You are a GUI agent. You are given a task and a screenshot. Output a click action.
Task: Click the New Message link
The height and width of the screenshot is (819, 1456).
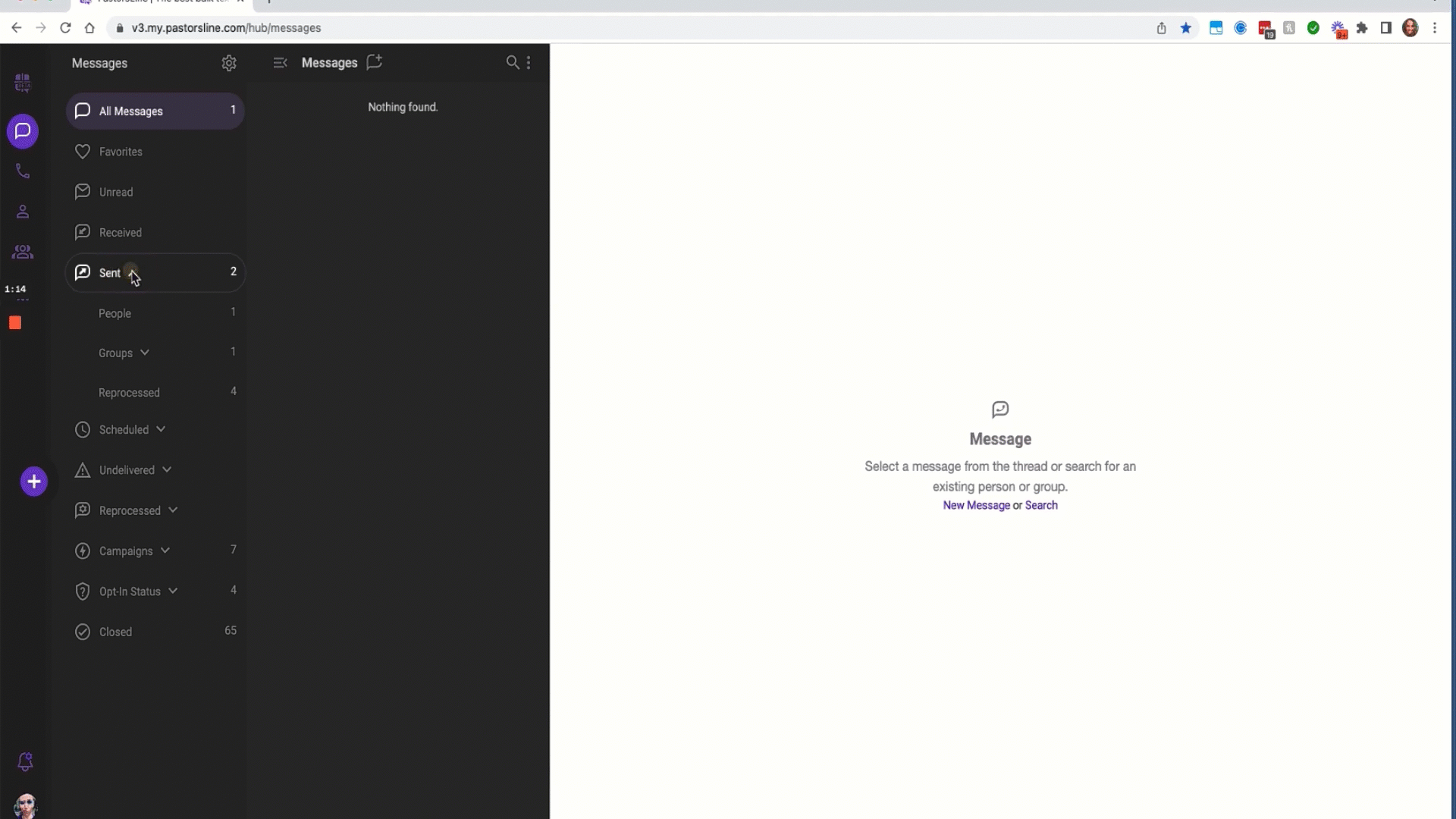(977, 505)
